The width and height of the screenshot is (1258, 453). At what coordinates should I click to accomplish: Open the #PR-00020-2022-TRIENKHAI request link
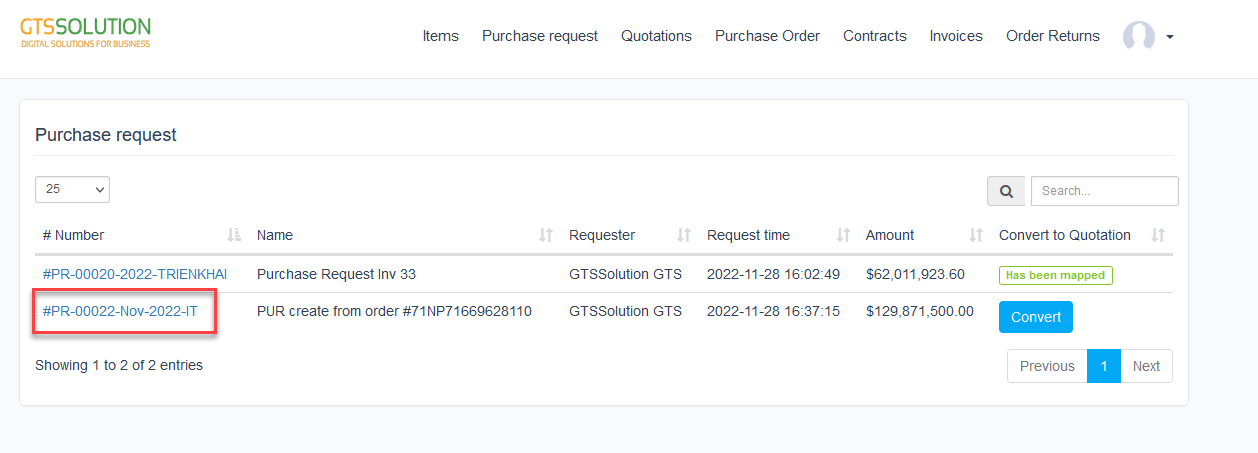pyautogui.click(x=135, y=273)
